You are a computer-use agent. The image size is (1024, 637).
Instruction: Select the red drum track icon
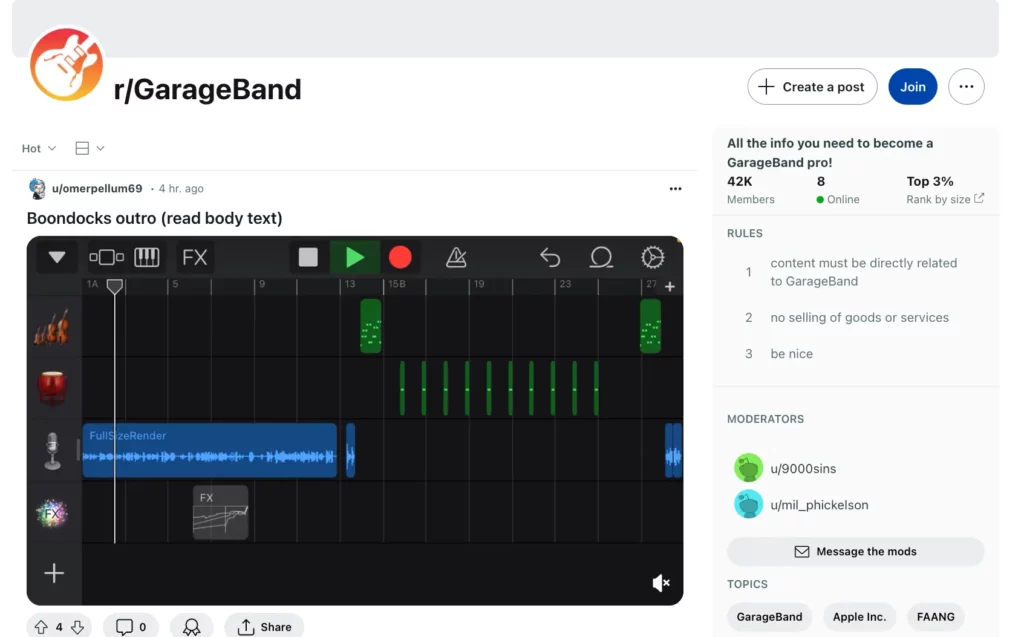pyautogui.click(x=53, y=388)
